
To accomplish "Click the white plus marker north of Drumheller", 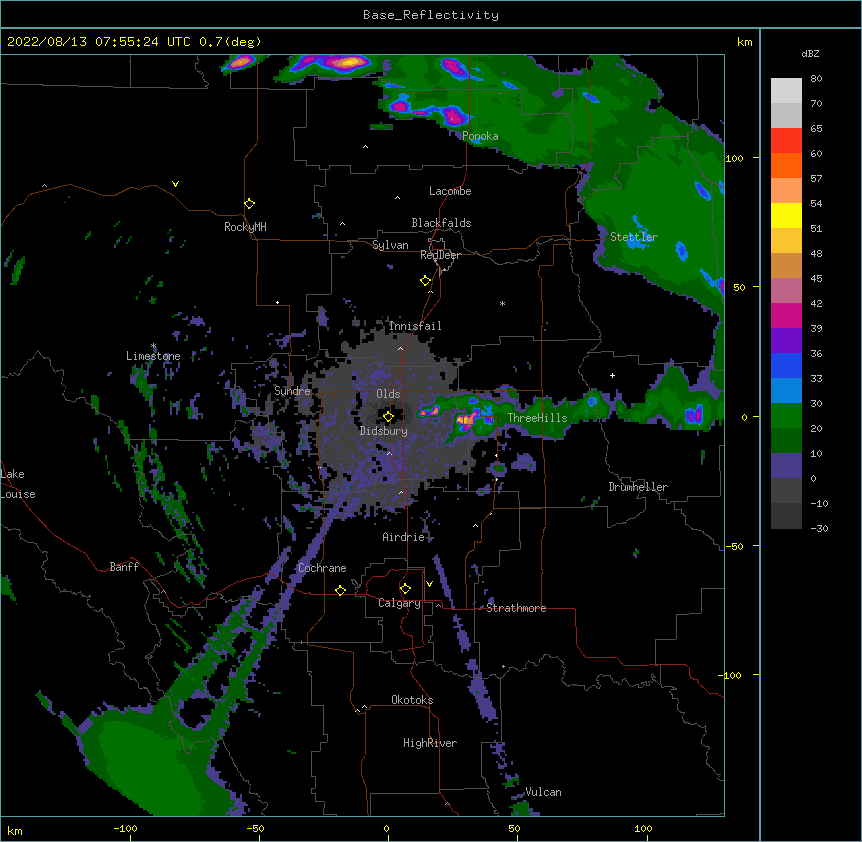I will click(612, 375).
